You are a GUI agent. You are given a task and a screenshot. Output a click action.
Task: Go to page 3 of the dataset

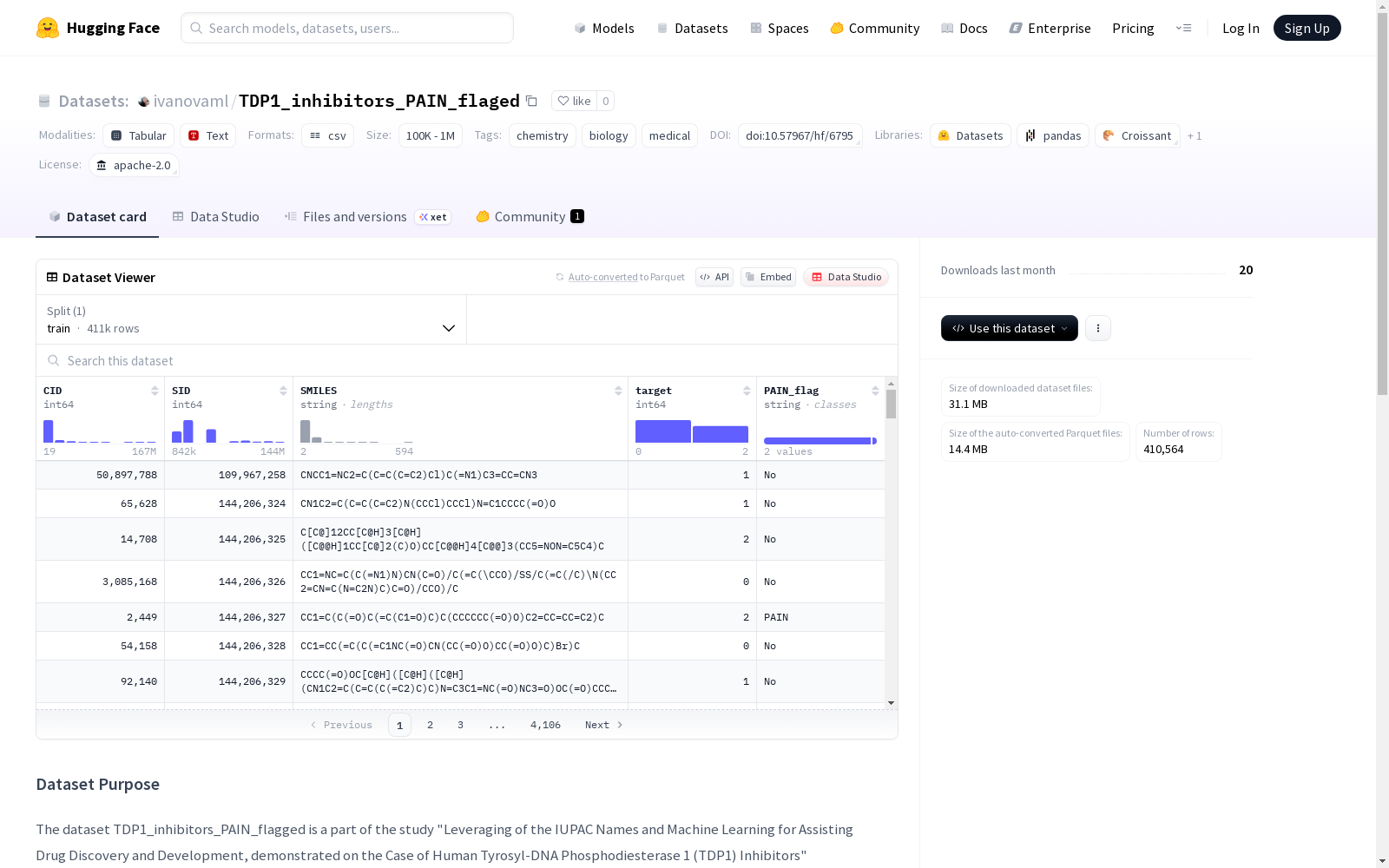[x=460, y=725]
